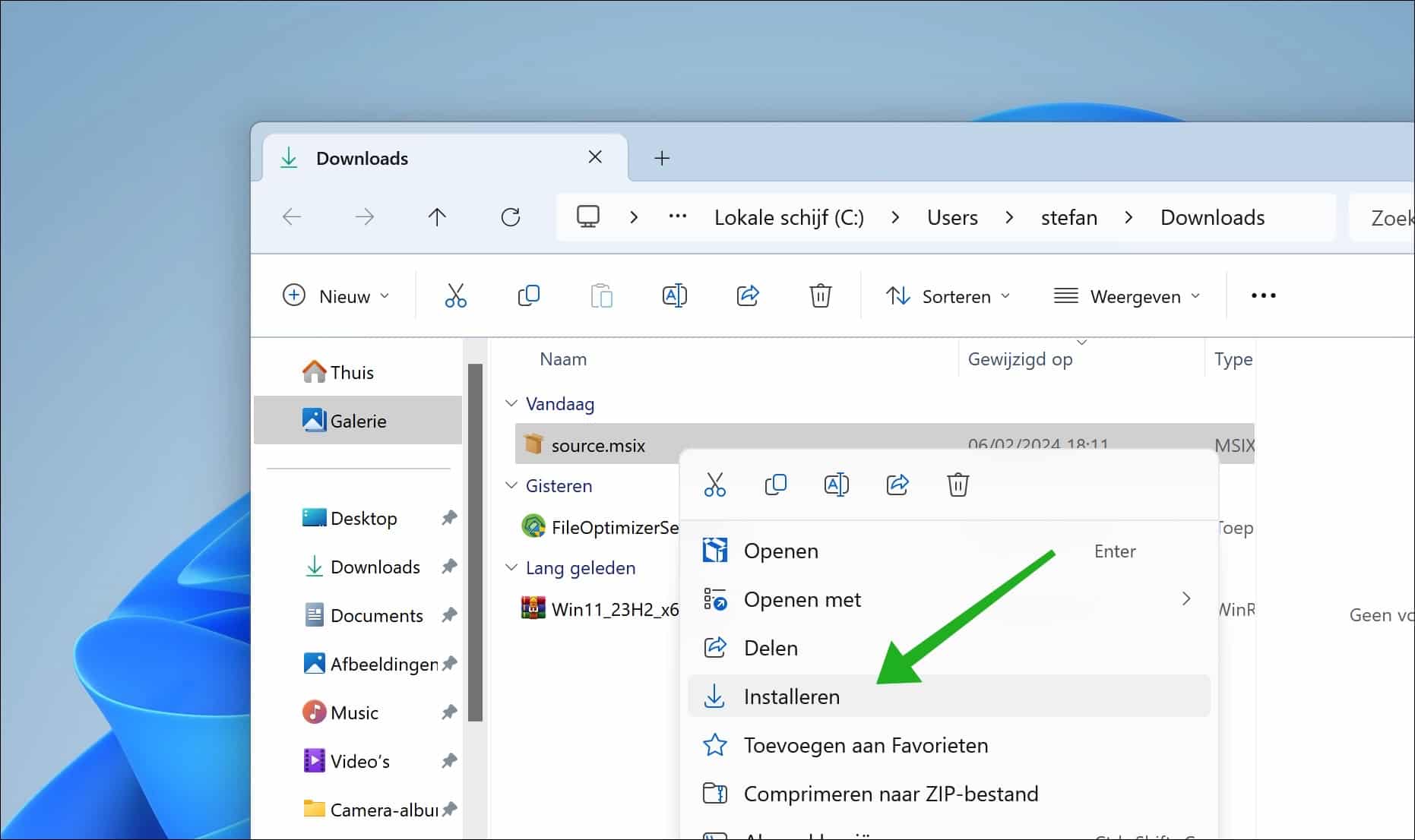Open Galerie in the navigation pane
1415x840 pixels.
click(x=358, y=420)
